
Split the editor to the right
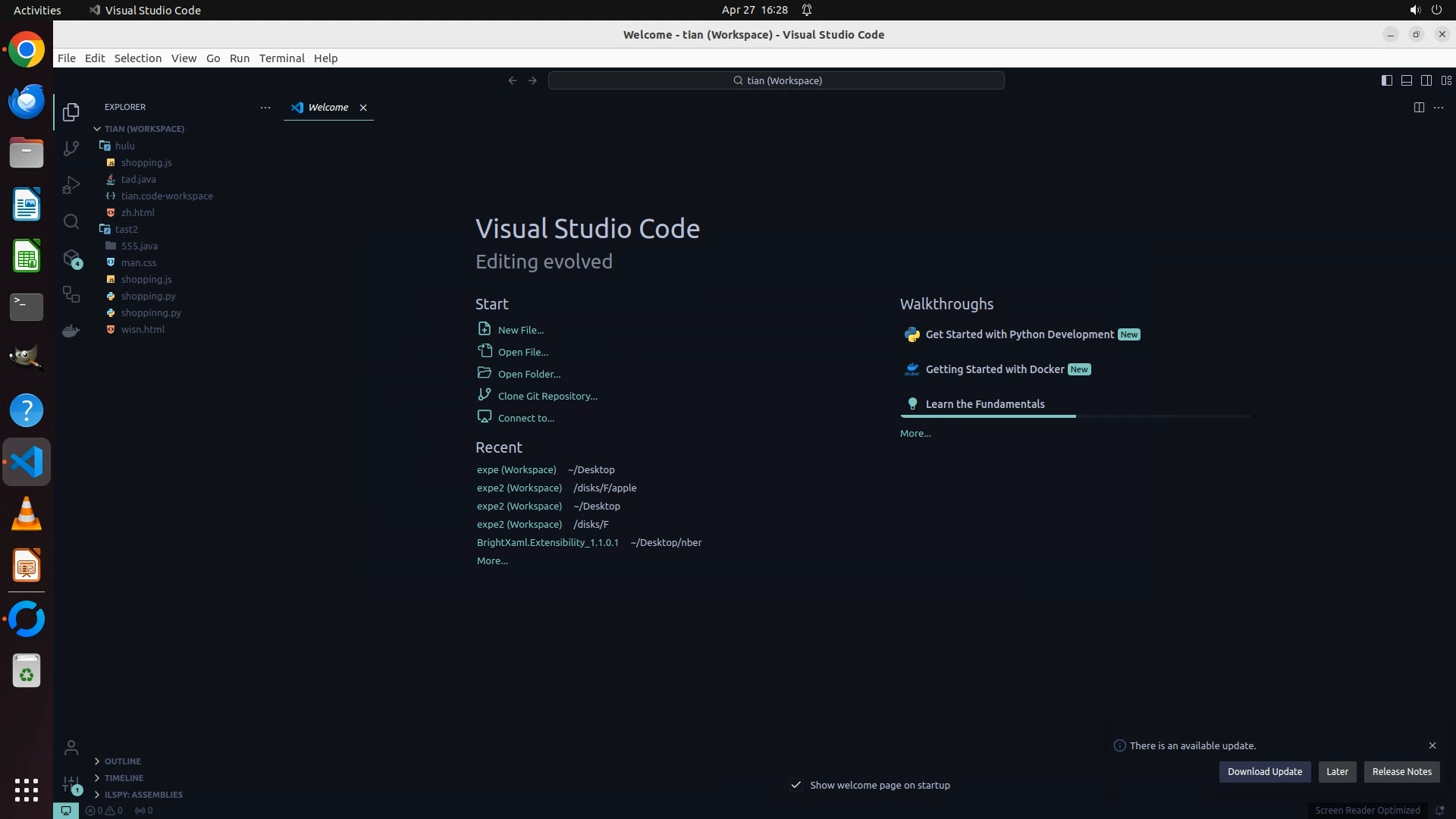pos(1419,108)
